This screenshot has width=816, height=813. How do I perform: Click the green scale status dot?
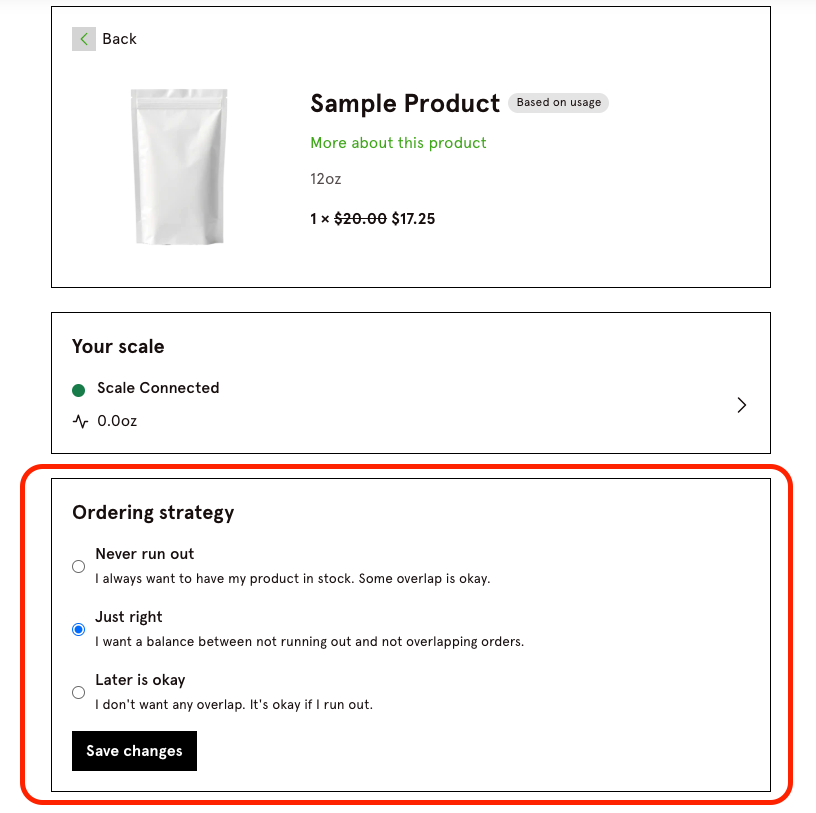[79, 389]
